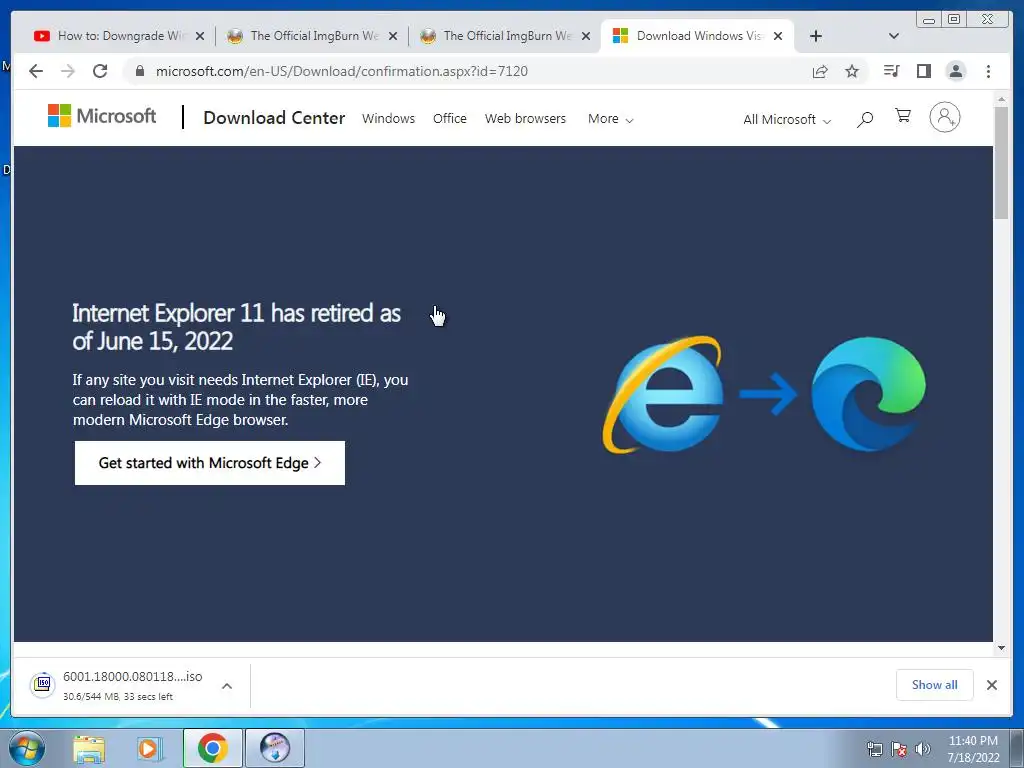Open the shopping cart

pos(903,116)
